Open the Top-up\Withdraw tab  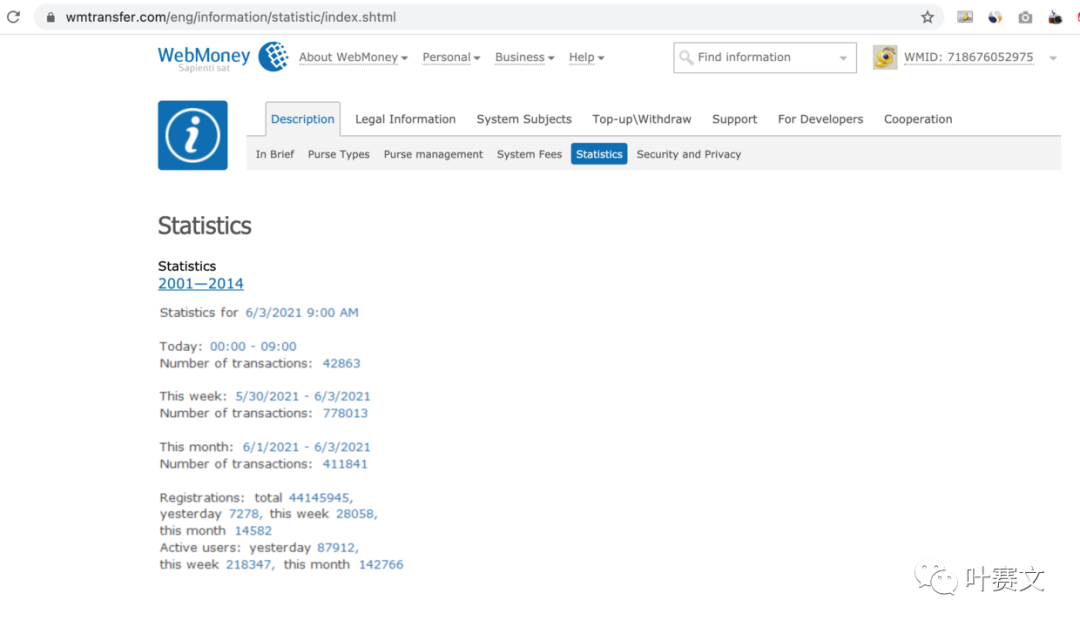tap(641, 119)
